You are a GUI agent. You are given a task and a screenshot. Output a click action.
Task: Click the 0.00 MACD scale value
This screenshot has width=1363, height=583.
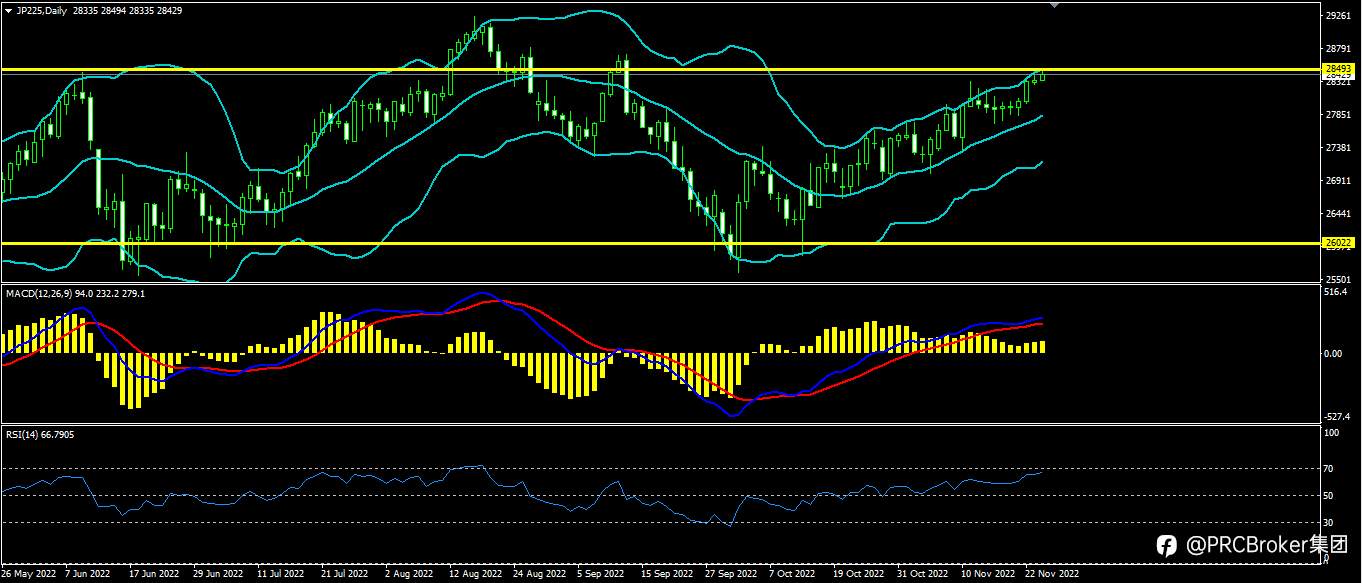[1334, 354]
